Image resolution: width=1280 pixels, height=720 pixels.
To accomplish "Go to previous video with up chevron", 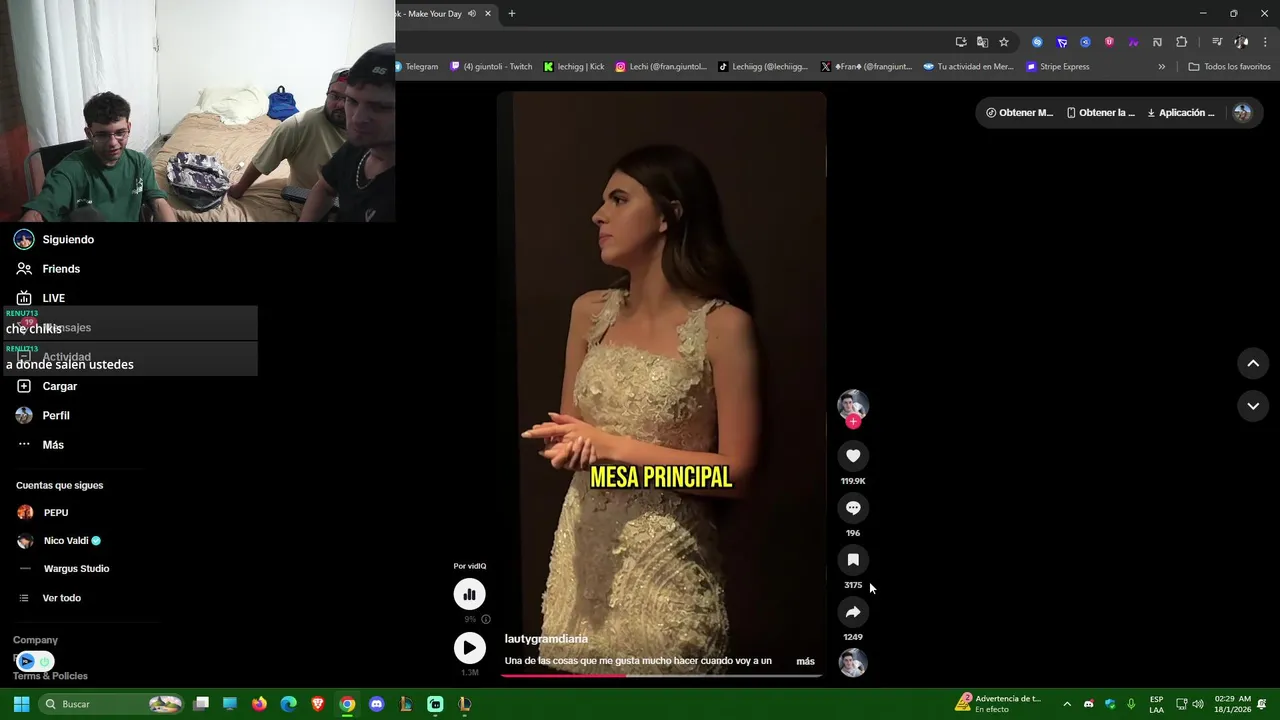I will pos(1253,364).
